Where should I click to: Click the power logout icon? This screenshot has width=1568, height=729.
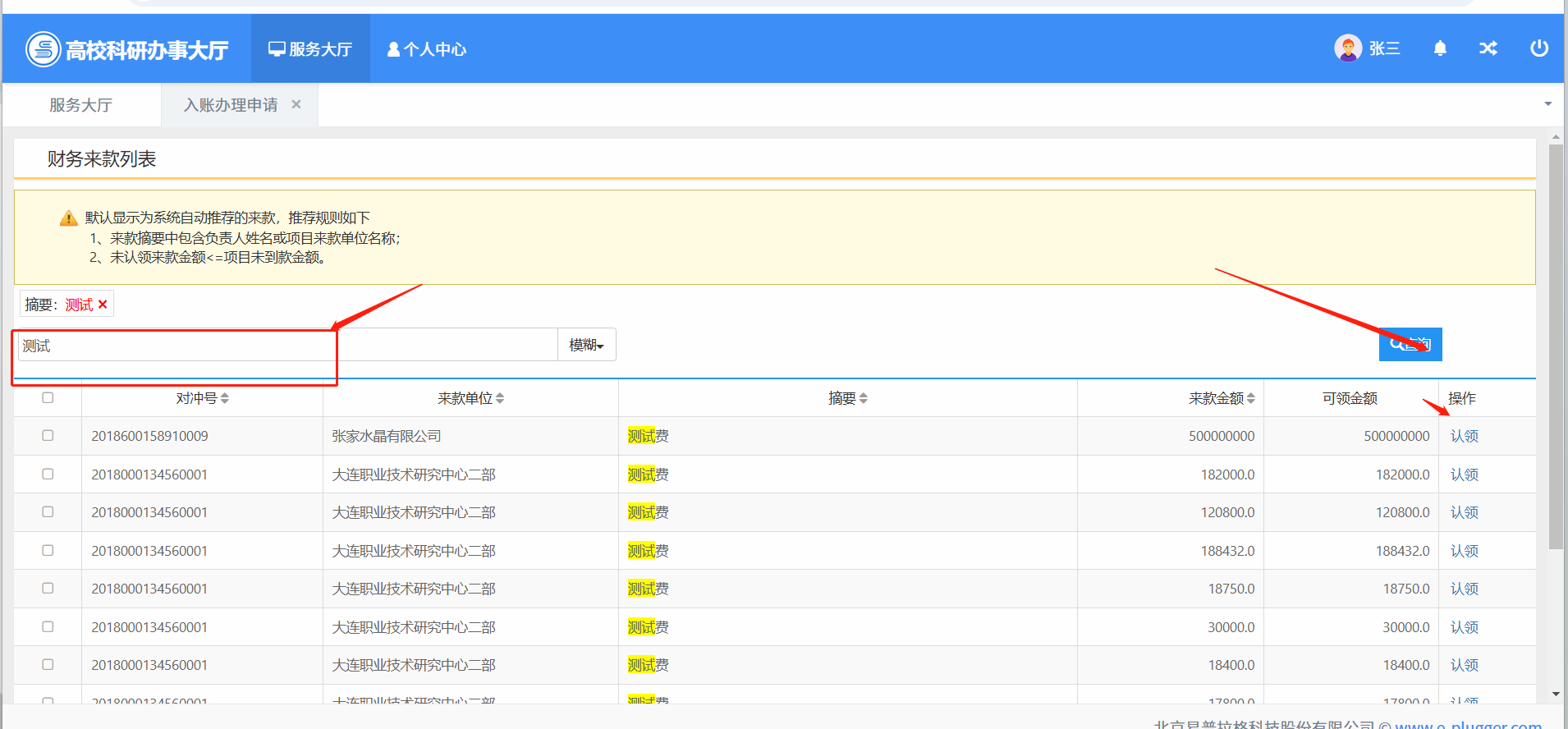click(1539, 48)
